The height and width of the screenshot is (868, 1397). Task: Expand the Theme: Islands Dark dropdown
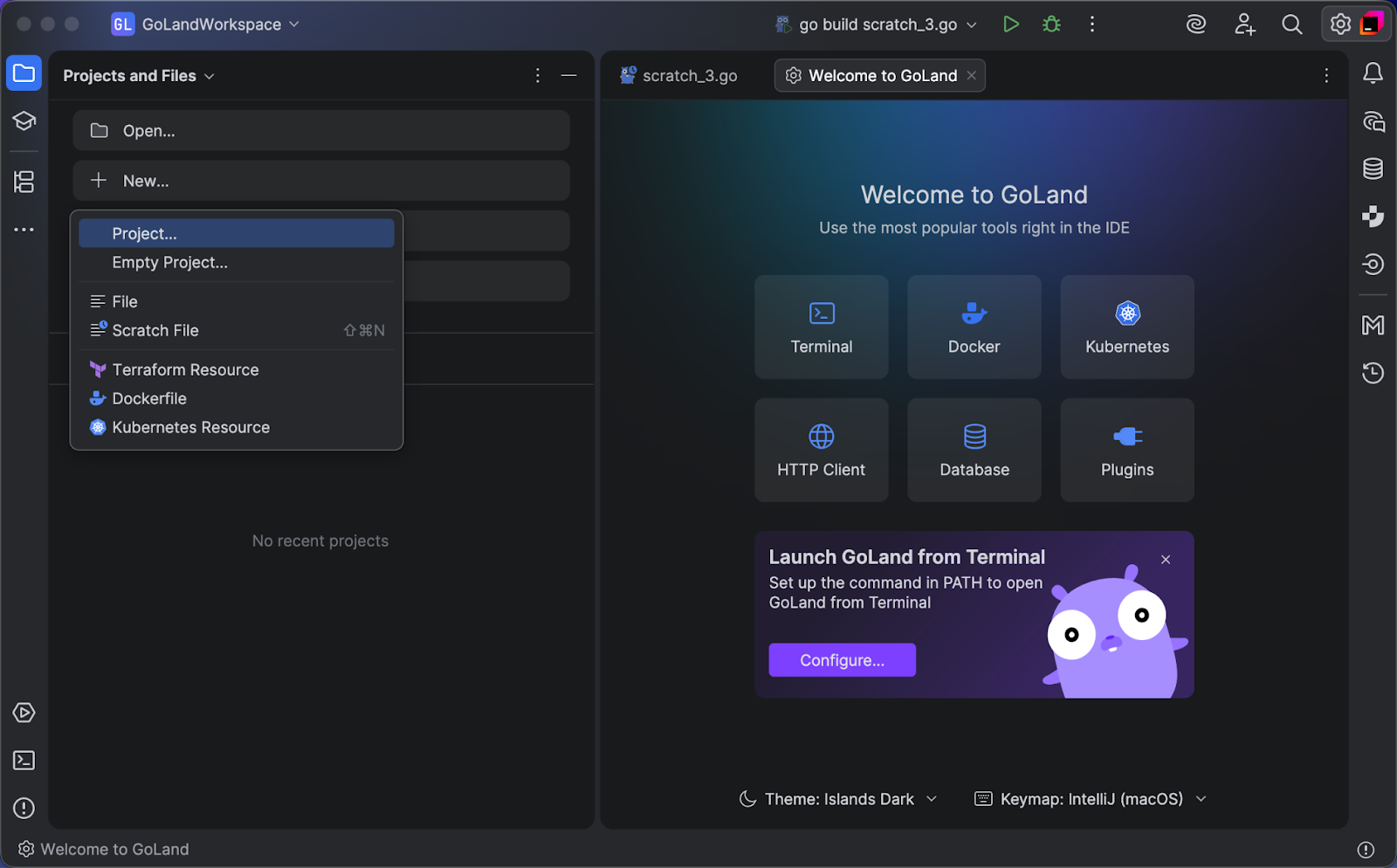coord(838,799)
